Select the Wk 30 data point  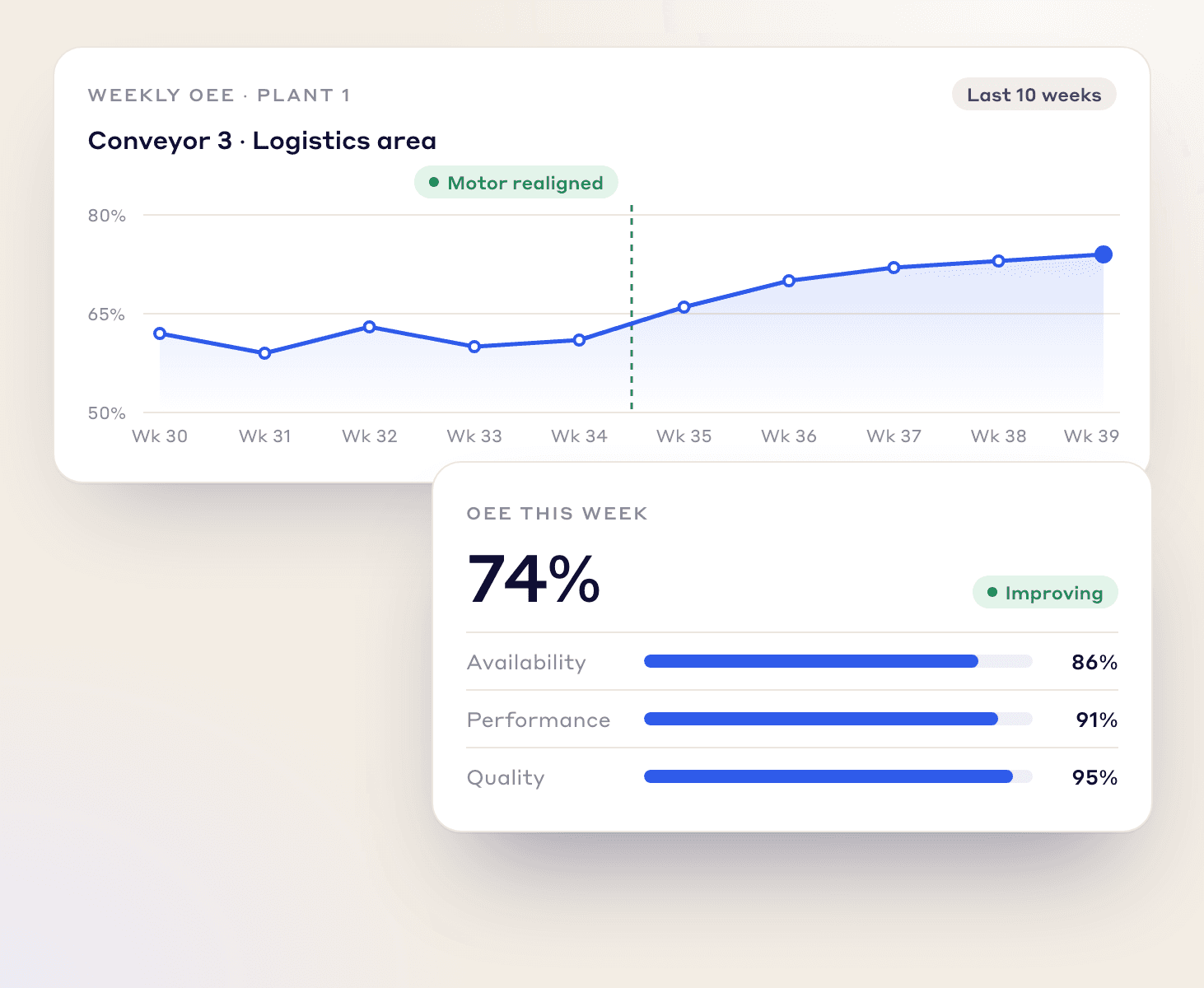point(160,333)
